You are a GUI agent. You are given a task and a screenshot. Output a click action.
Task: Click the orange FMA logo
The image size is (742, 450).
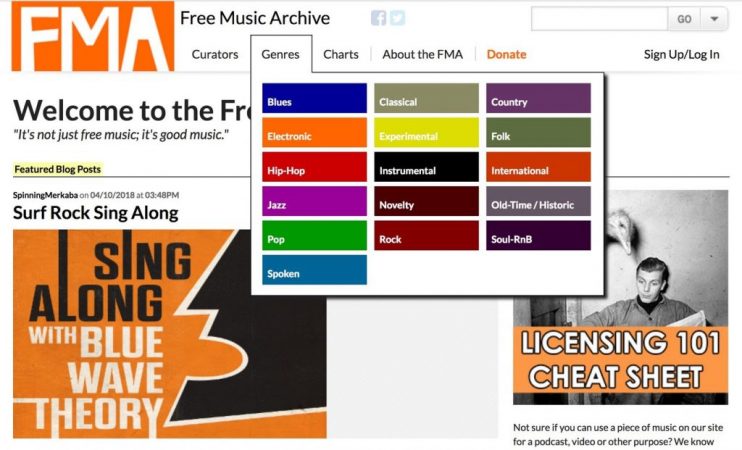(x=93, y=36)
